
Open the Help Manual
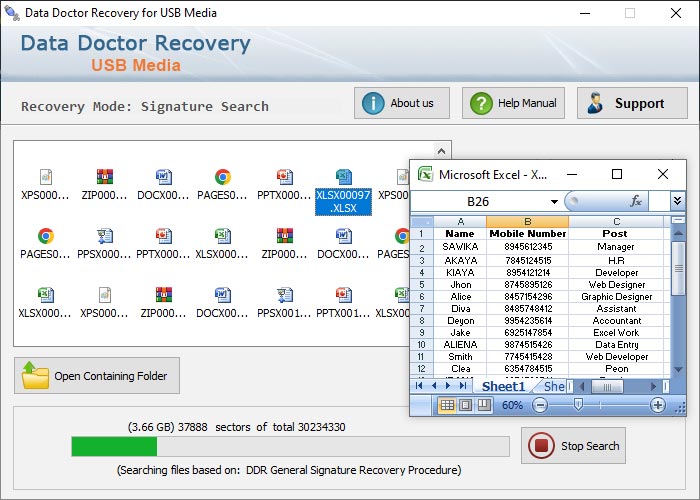[513, 103]
